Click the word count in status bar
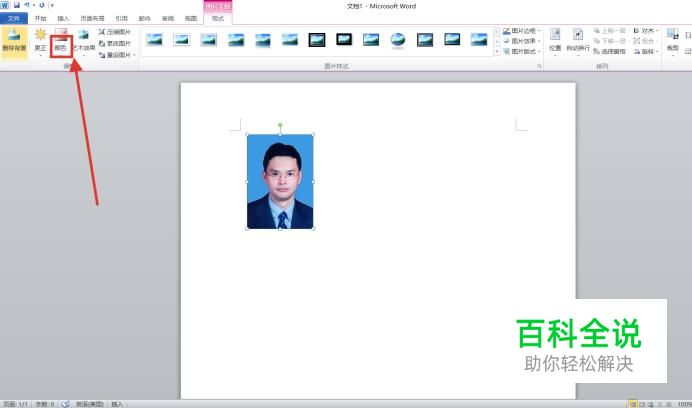 (x=45, y=404)
